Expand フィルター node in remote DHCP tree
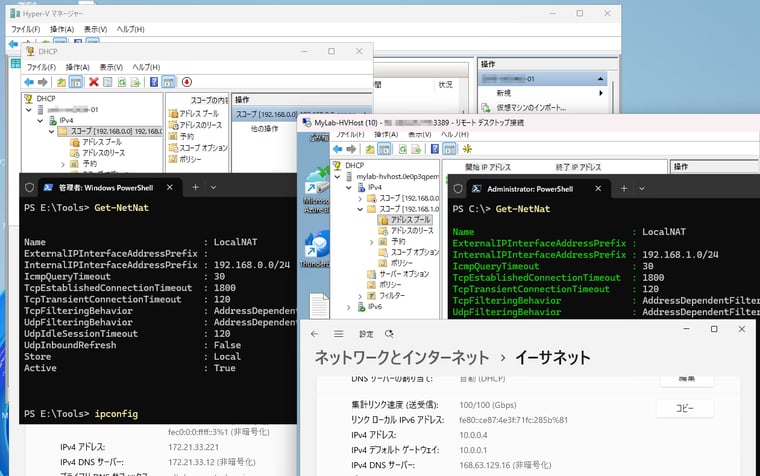Image resolution: width=760 pixels, height=476 pixels. coord(360,296)
